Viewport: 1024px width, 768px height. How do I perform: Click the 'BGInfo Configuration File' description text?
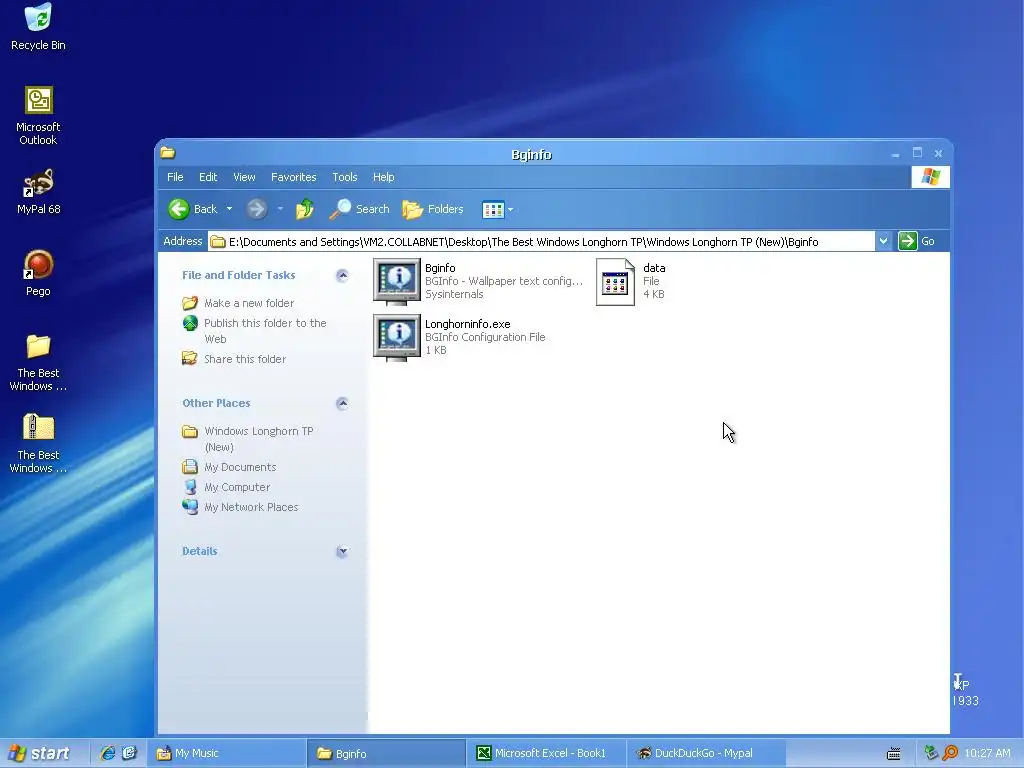(x=485, y=338)
